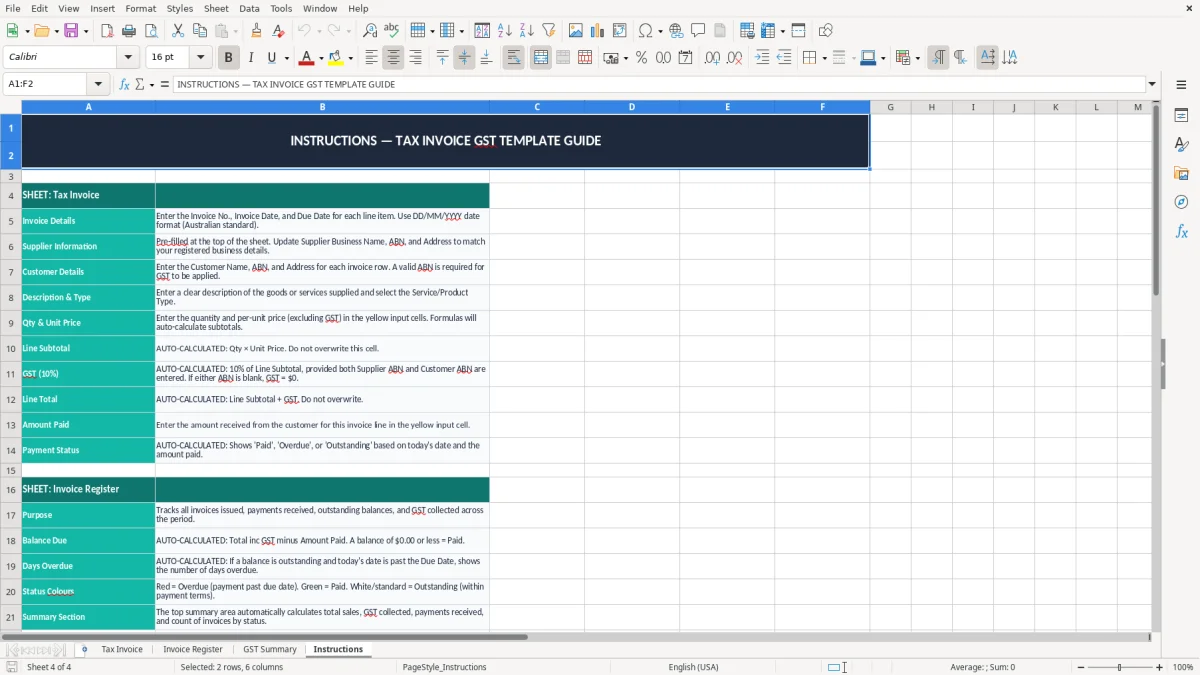Click the vertical scrollbar thumb
1200x675 pixels.
[x=1156, y=200]
